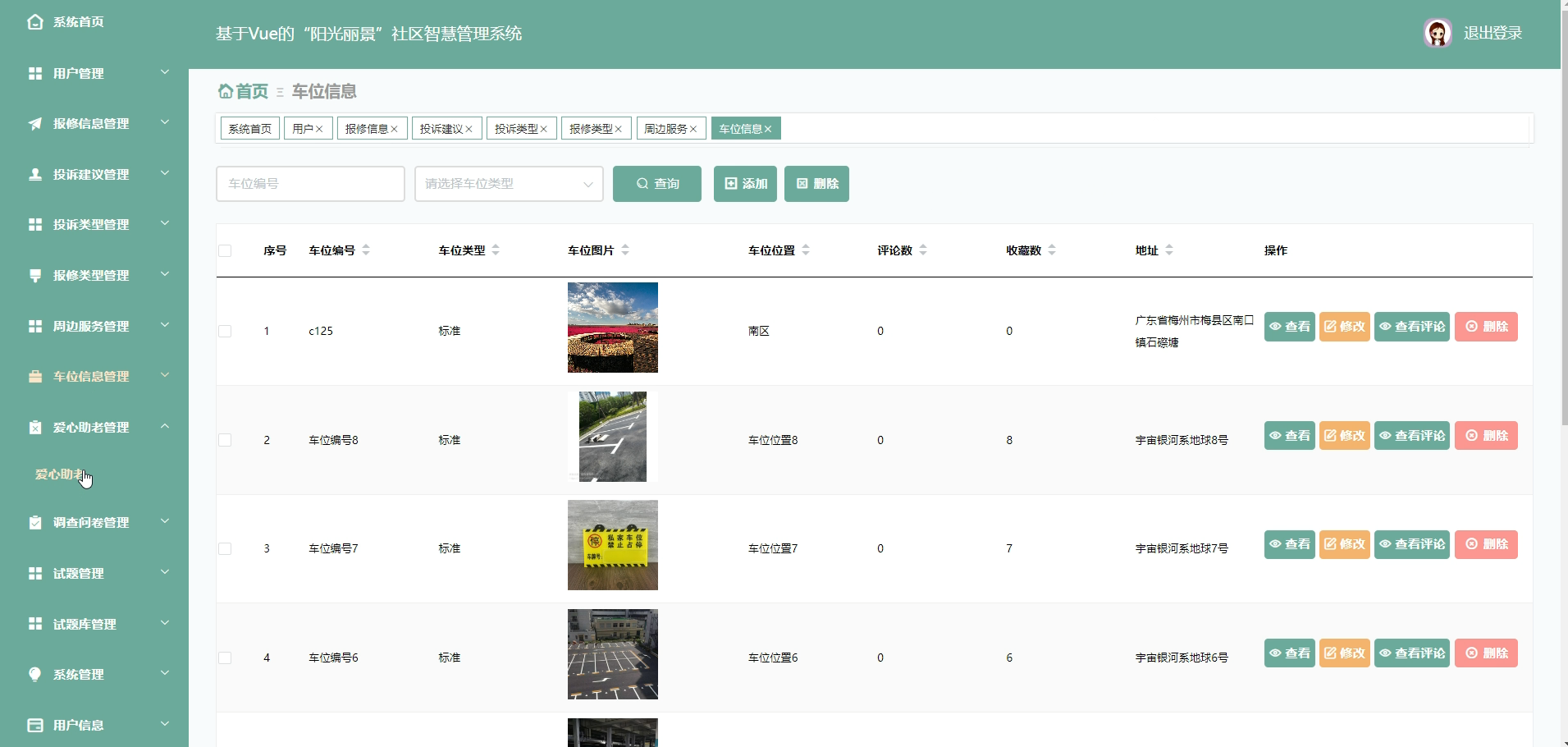Expand the 调查问卷管理 menu chevron
This screenshot has height=747, width=1568.
165,522
